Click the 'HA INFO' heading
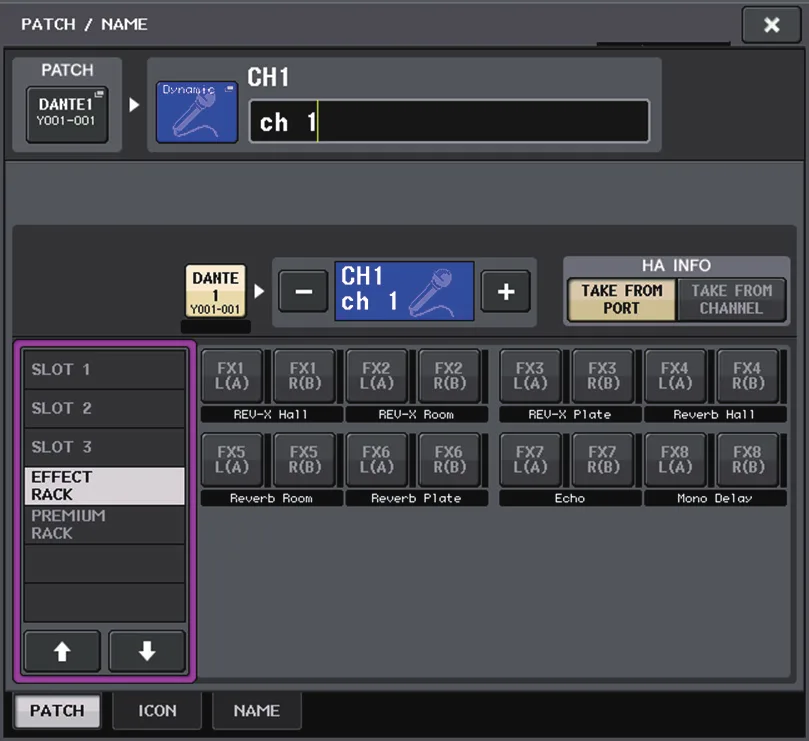Screen dimensions: 809x741 tap(676, 265)
